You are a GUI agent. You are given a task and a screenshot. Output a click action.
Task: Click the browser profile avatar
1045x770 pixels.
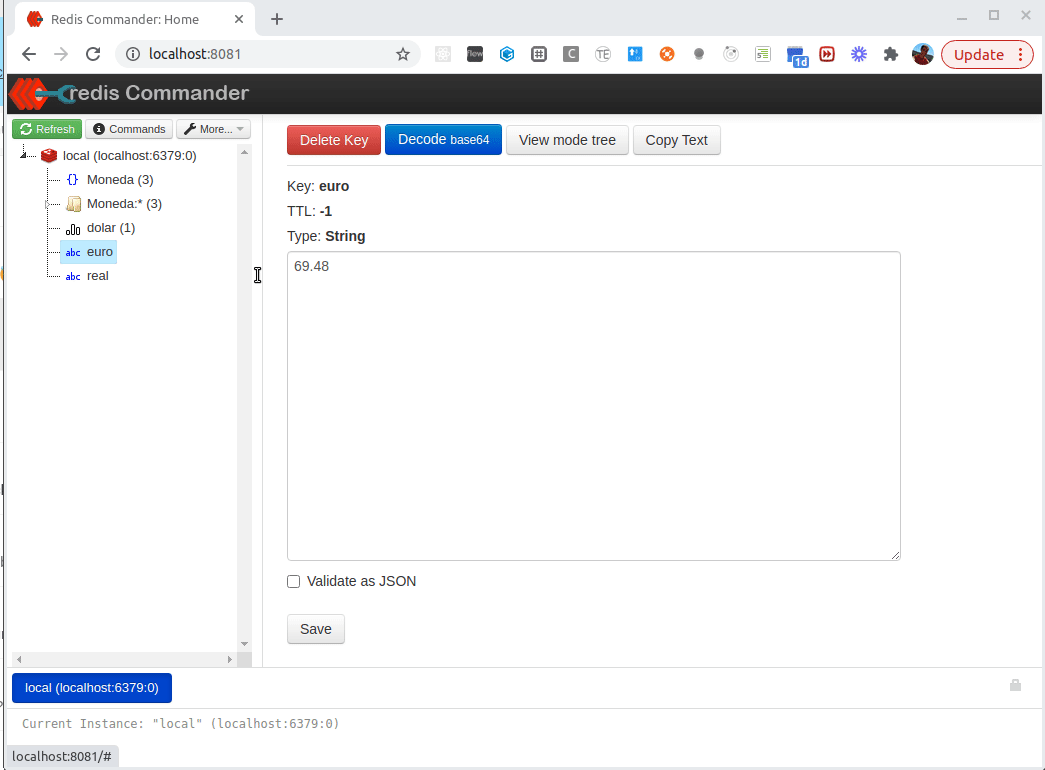tap(922, 54)
